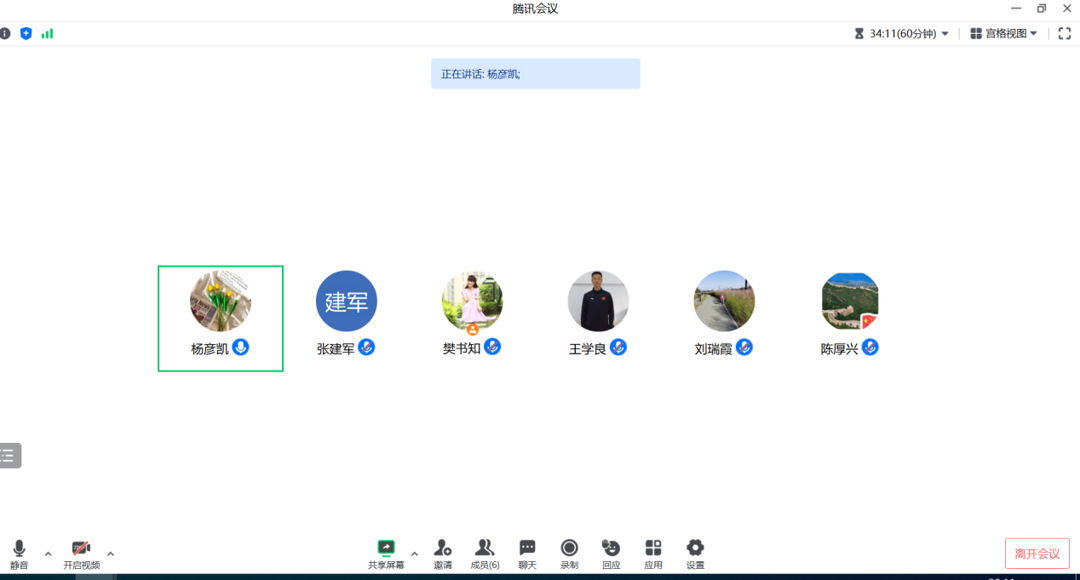This screenshot has width=1080, height=580.
Task: Open the 回应 reactions panel
Action: click(611, 551)
